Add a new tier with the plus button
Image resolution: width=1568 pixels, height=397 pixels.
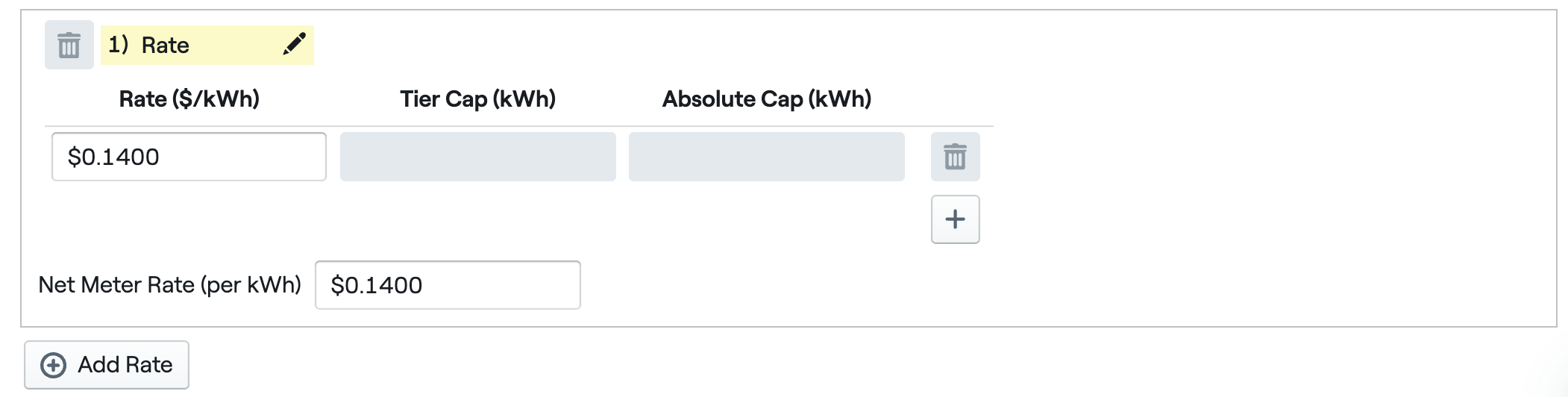[955, 219]
